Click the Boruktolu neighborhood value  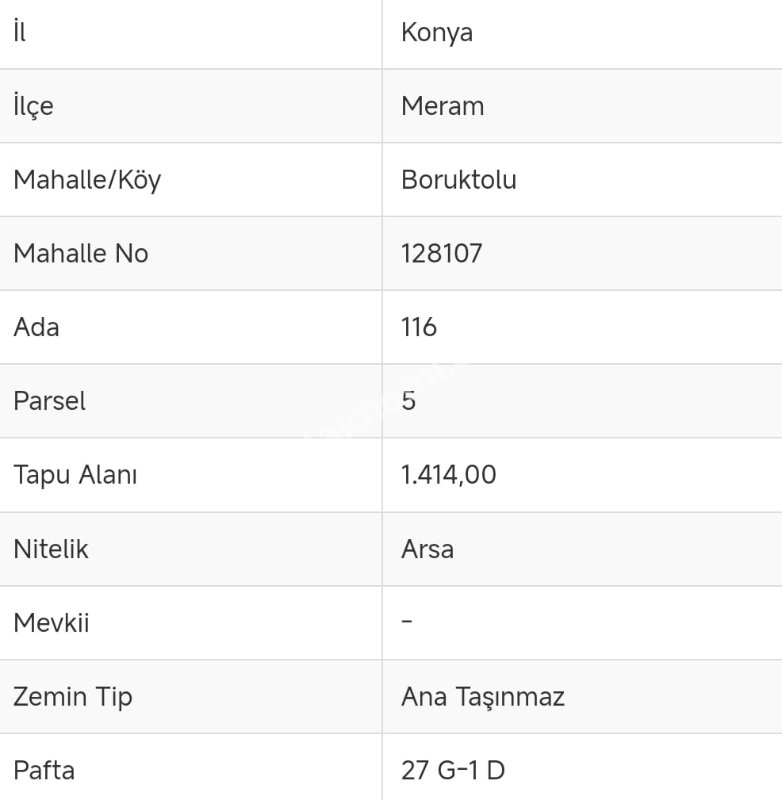point(459,180)
